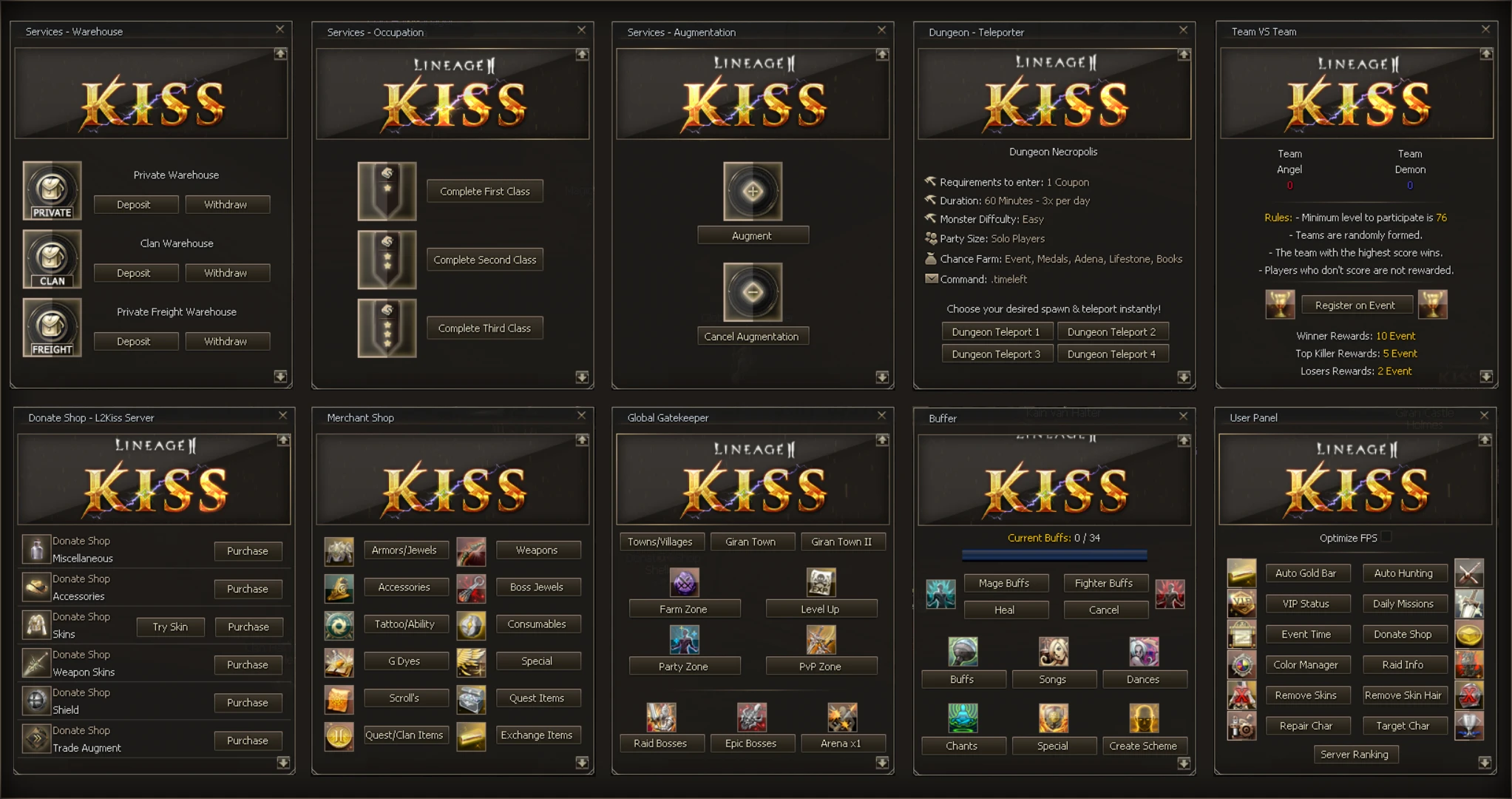Teleport to PvP Zone
Image resolution: width=1512 pixels, height=799 pixels.
821,667
